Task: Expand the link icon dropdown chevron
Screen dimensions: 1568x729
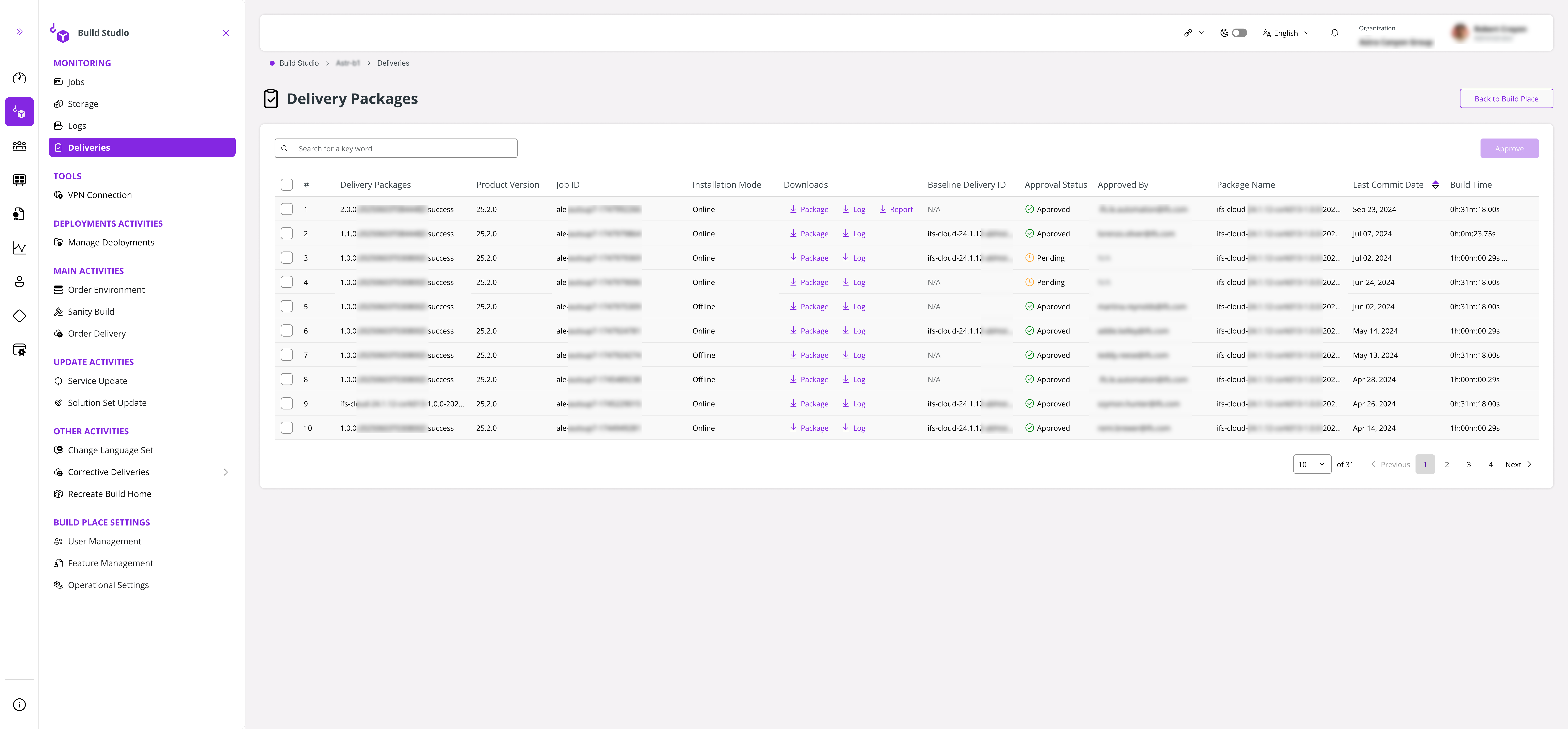Action: (x=1201, y=33)
